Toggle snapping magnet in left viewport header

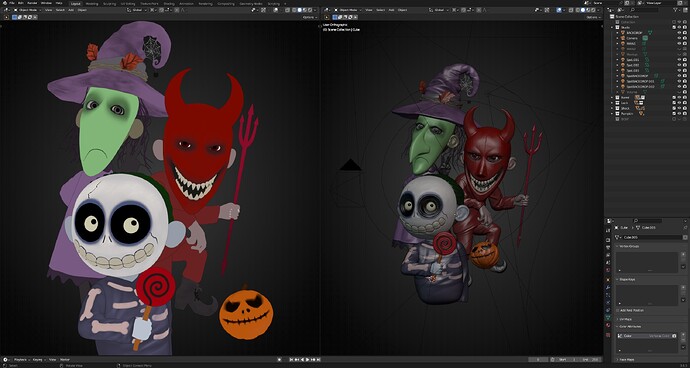click(161, 10)
